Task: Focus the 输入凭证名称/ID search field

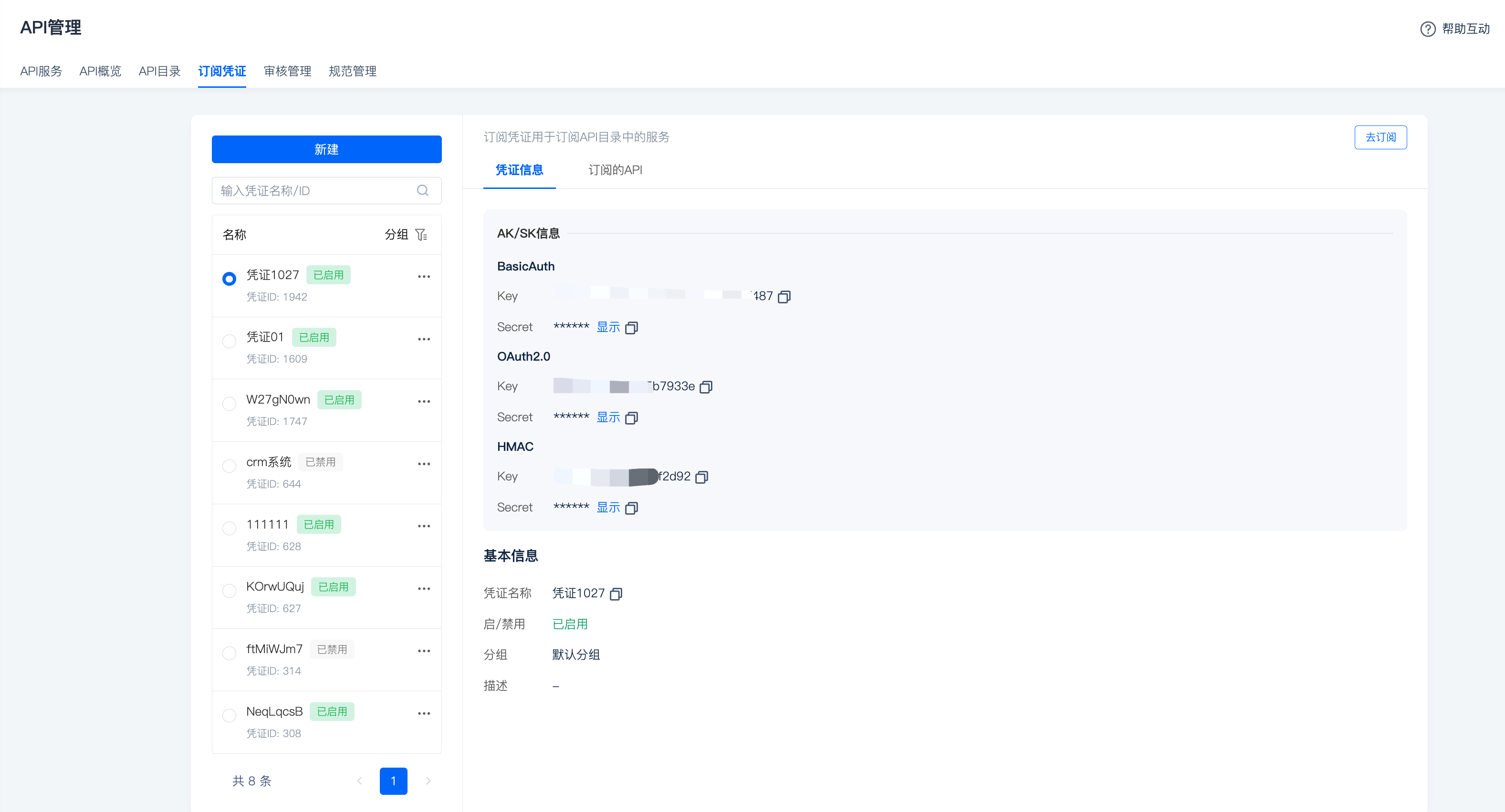Action: tap(326, 190)
